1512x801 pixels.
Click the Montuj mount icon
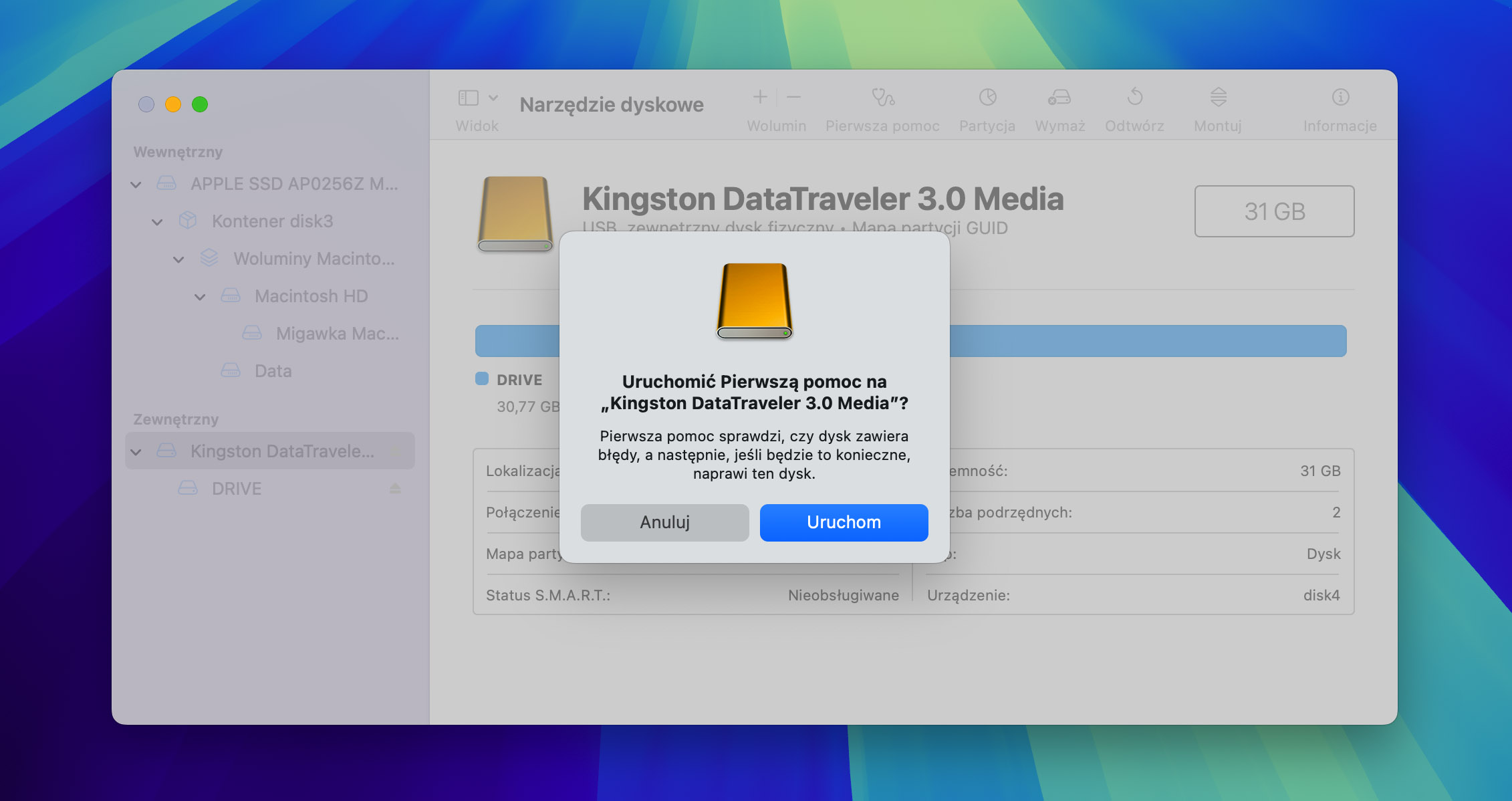(1218, 97)
